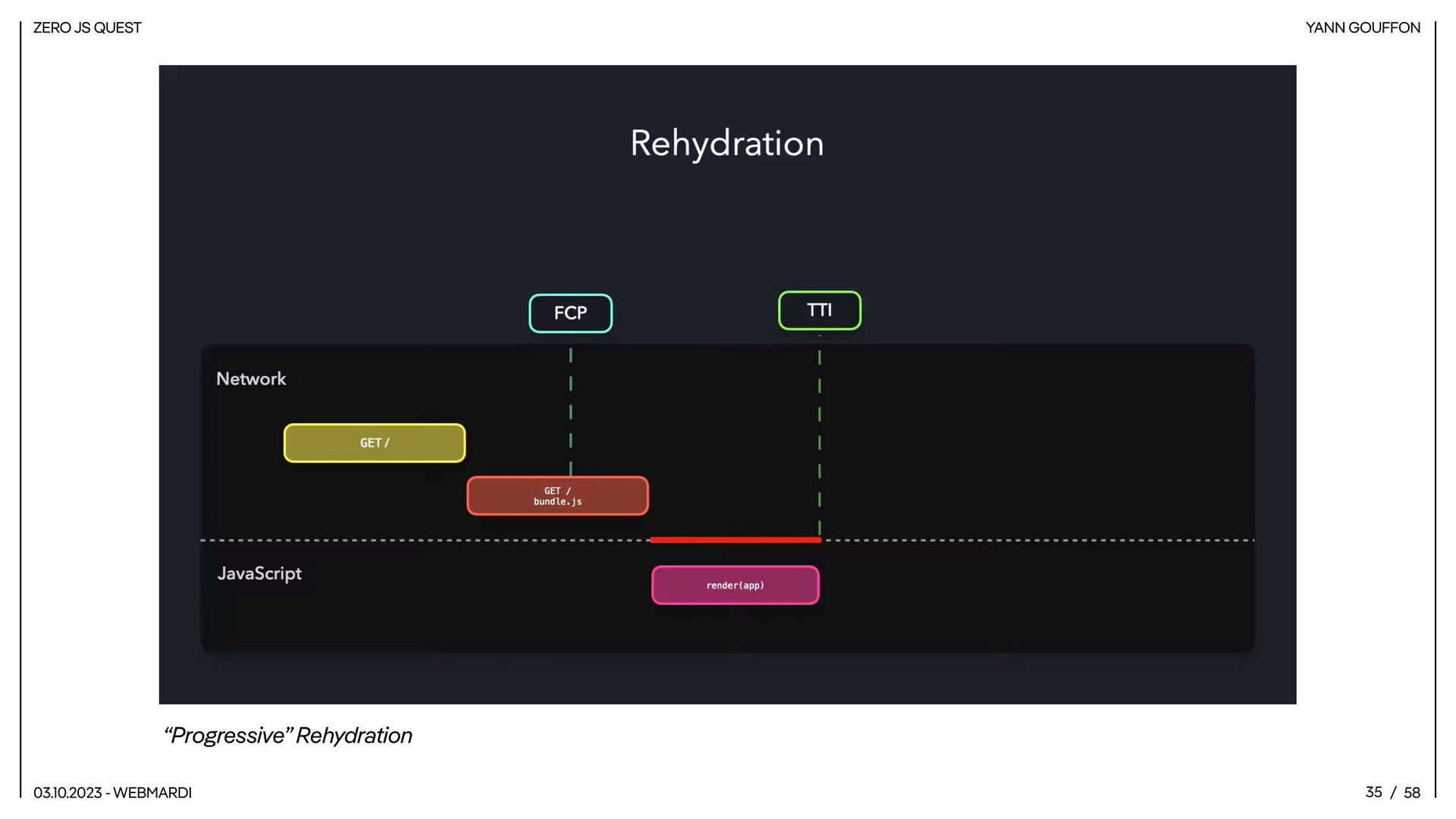Click current slide number 35

pos(1373,792)
